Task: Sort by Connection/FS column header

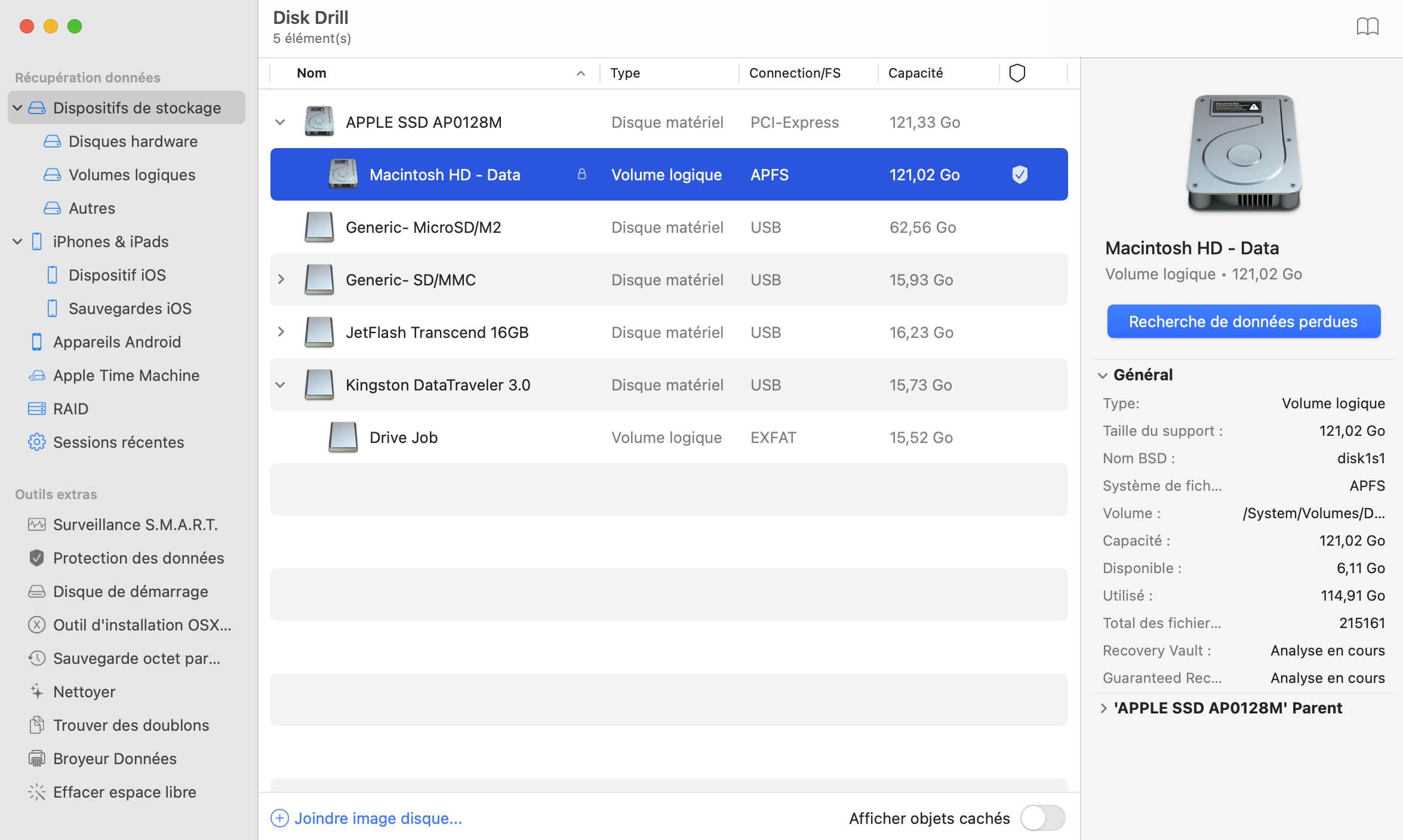Action: tap(808, 73)
